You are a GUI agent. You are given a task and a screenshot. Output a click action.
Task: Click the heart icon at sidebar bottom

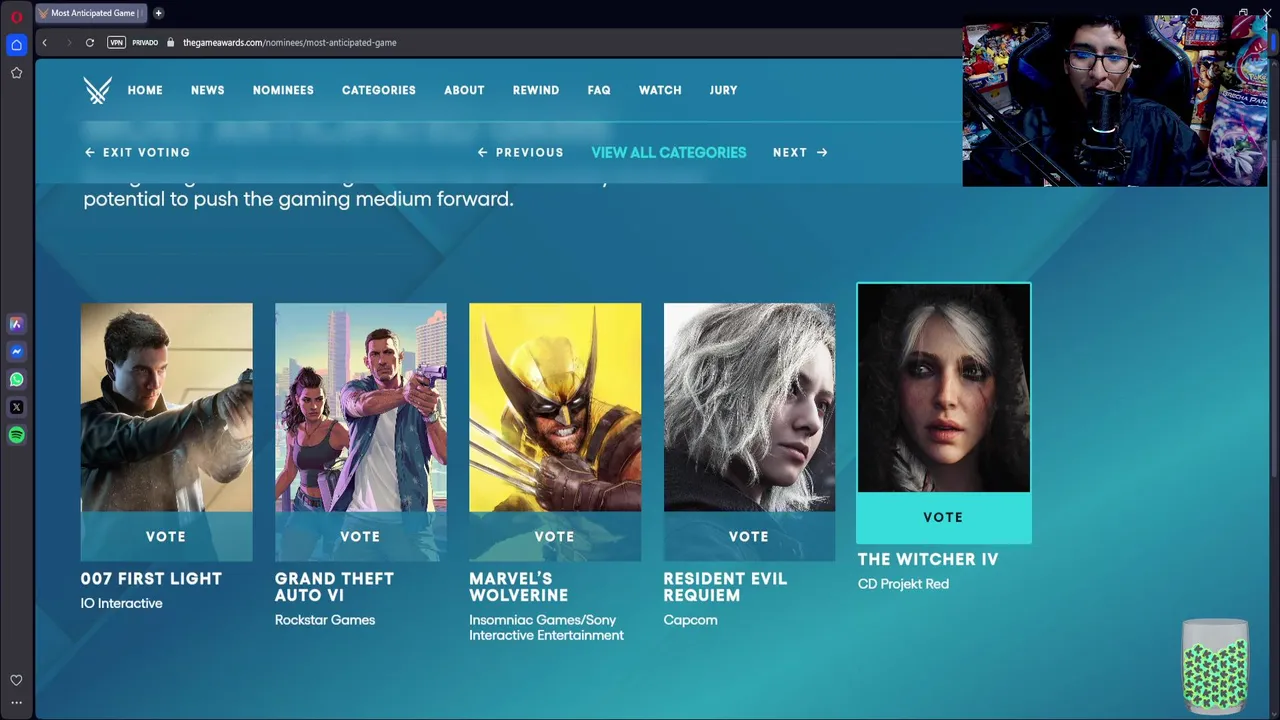[16, 680]
